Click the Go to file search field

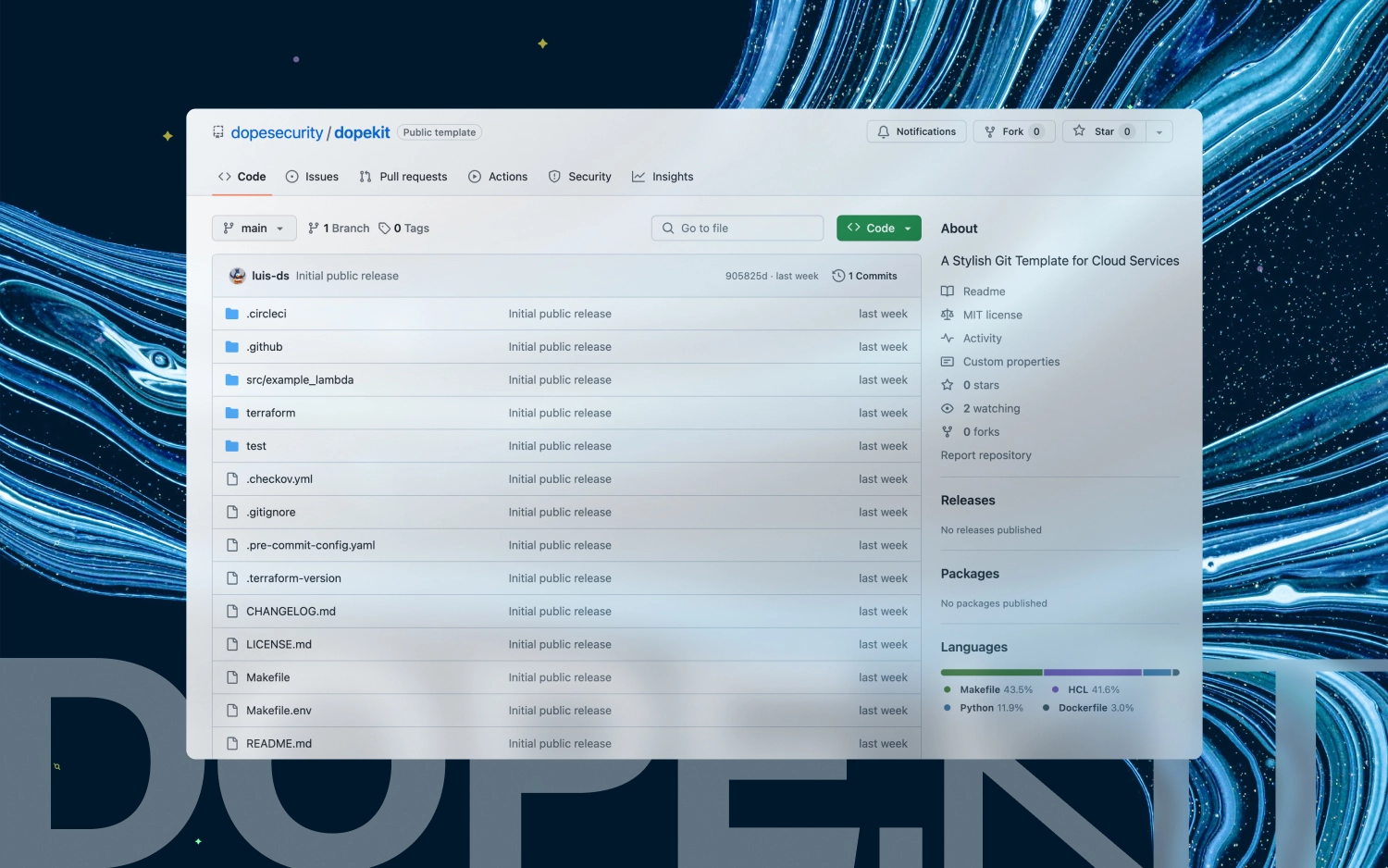pyautogui.click(x=737, y=228)
